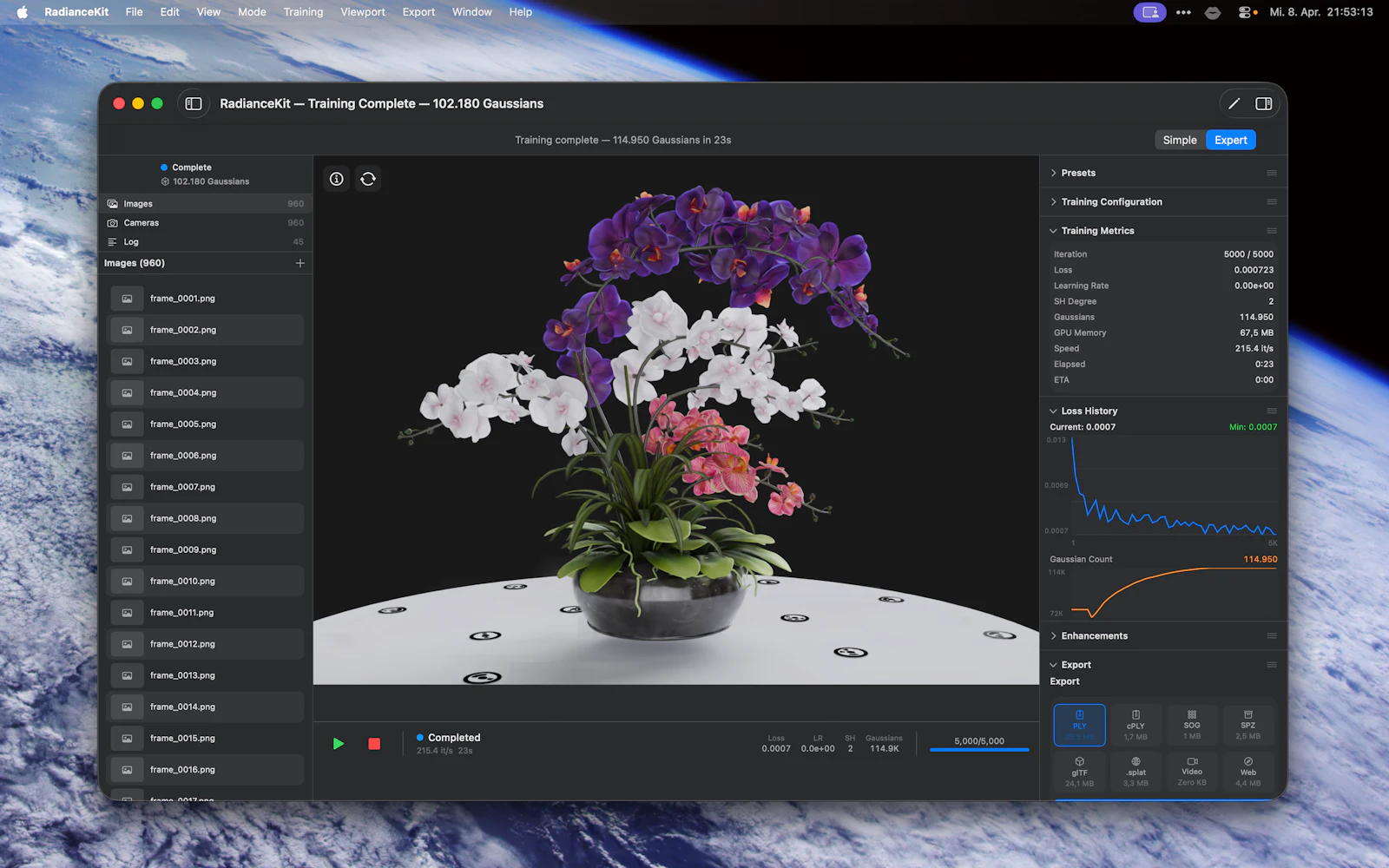Click the screen mirroring menu bar icon
This screenshot has height=868, width=1389.
point(1149,12)
